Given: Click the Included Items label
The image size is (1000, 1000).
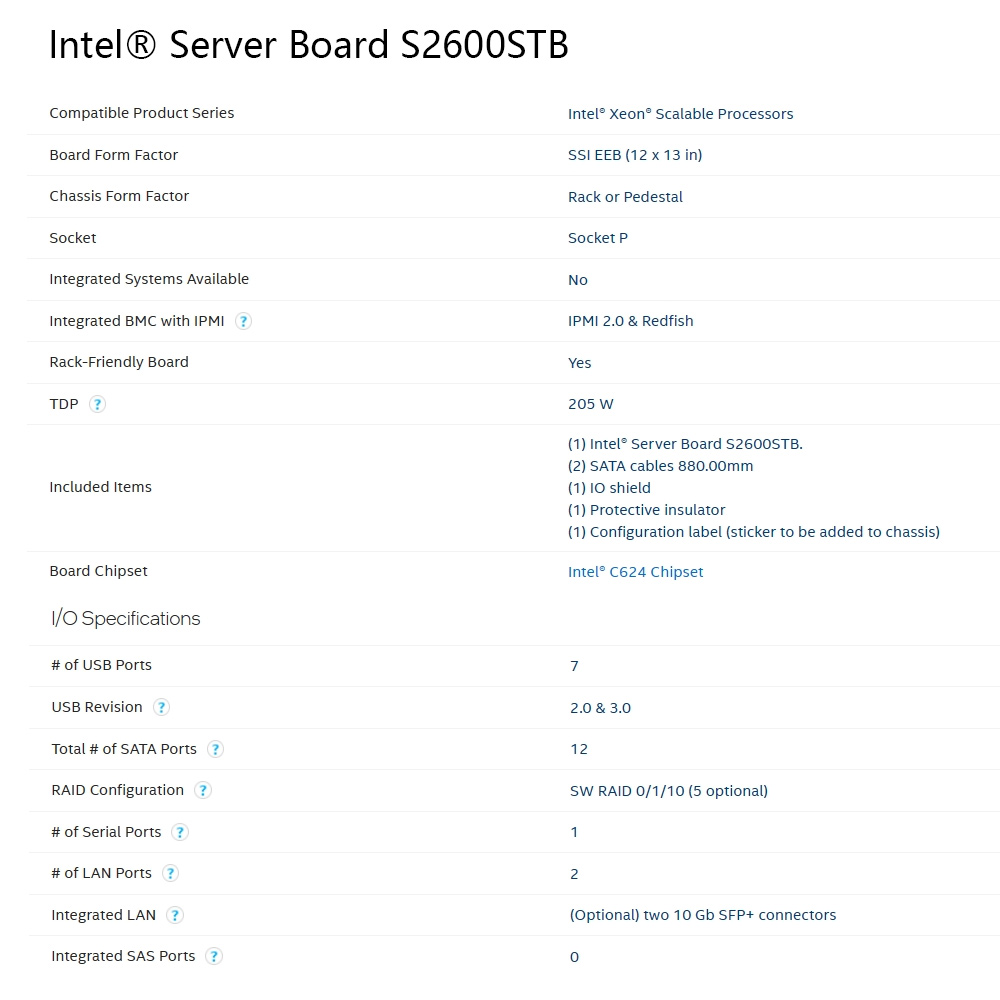Looking at the screenshot, I should click(x=101, y=487).
